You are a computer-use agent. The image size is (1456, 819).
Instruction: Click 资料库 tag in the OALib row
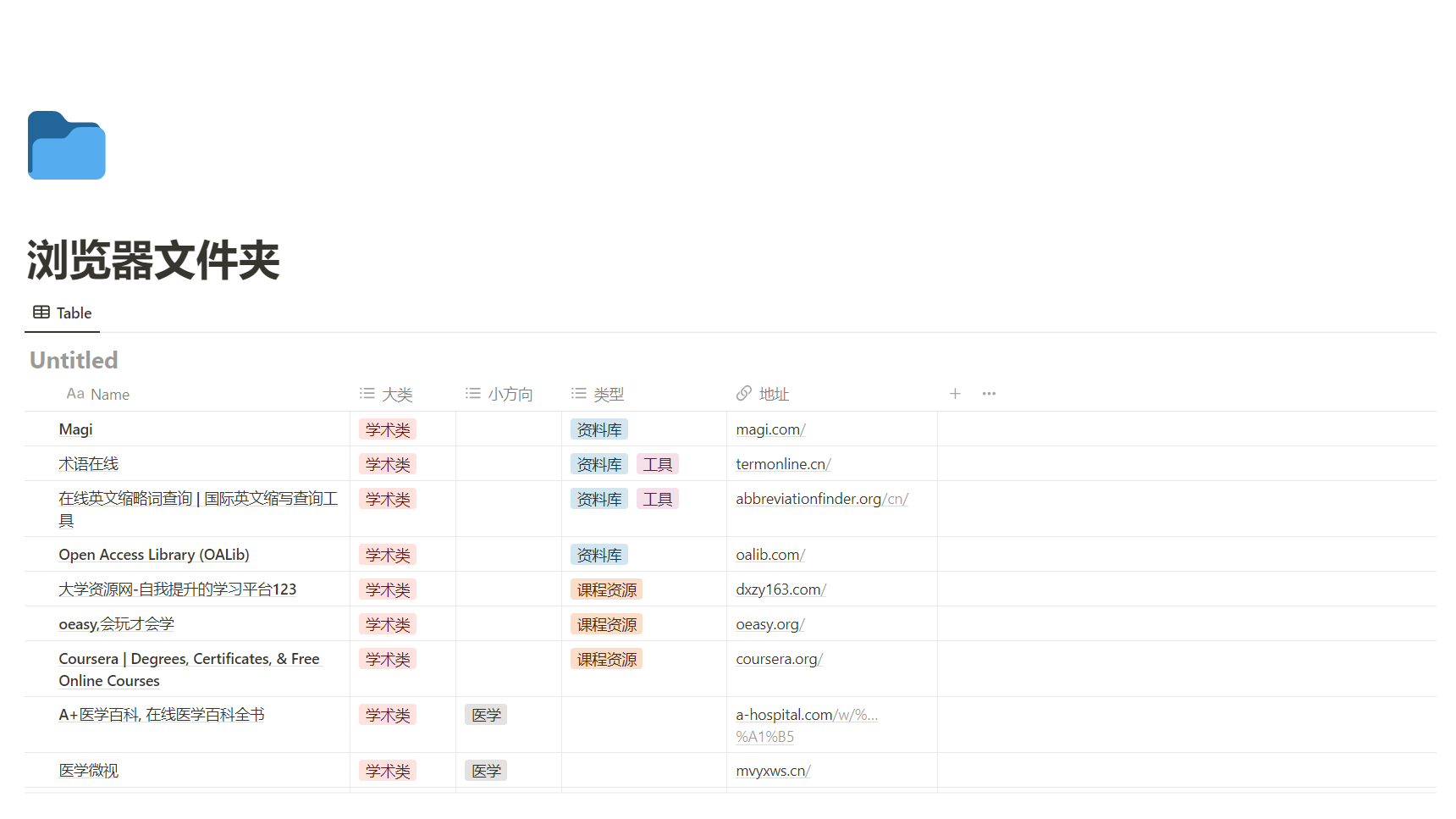tap(599, 555)
